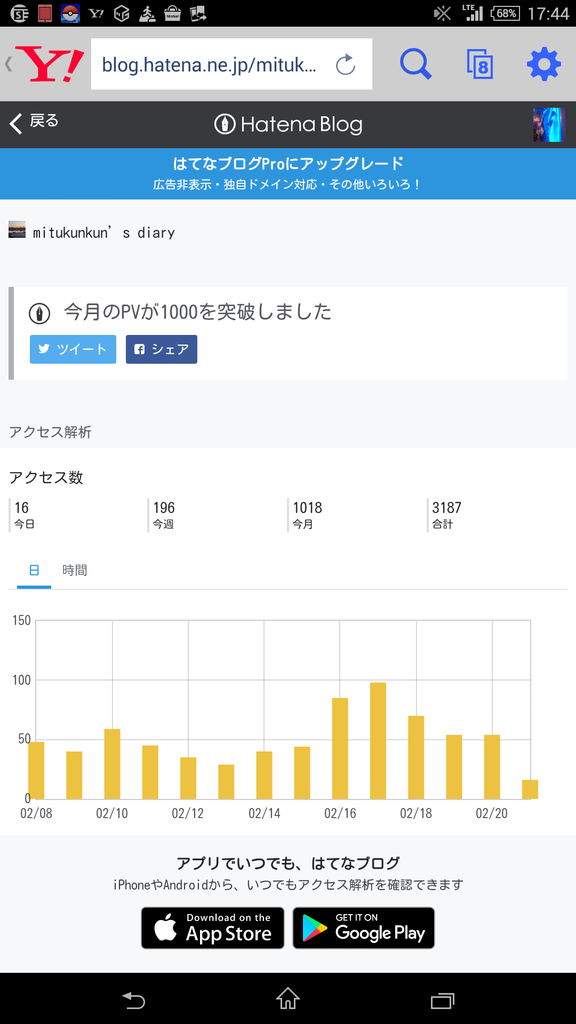Tap the アクセス数 label
This screenshot has width=576, height=1024.
[x=46, y=477]
